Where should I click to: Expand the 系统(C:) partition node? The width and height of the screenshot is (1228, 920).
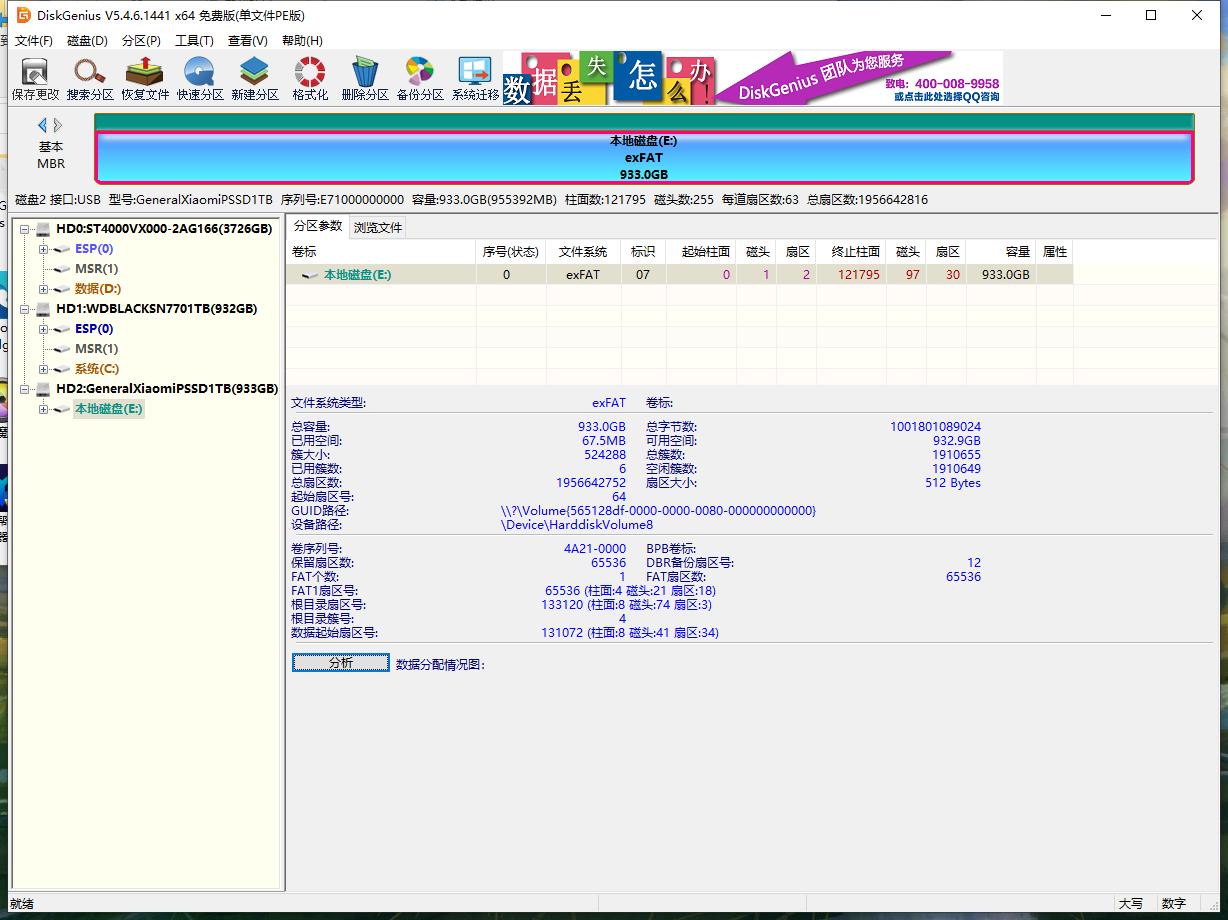click(x=44, y=369)
